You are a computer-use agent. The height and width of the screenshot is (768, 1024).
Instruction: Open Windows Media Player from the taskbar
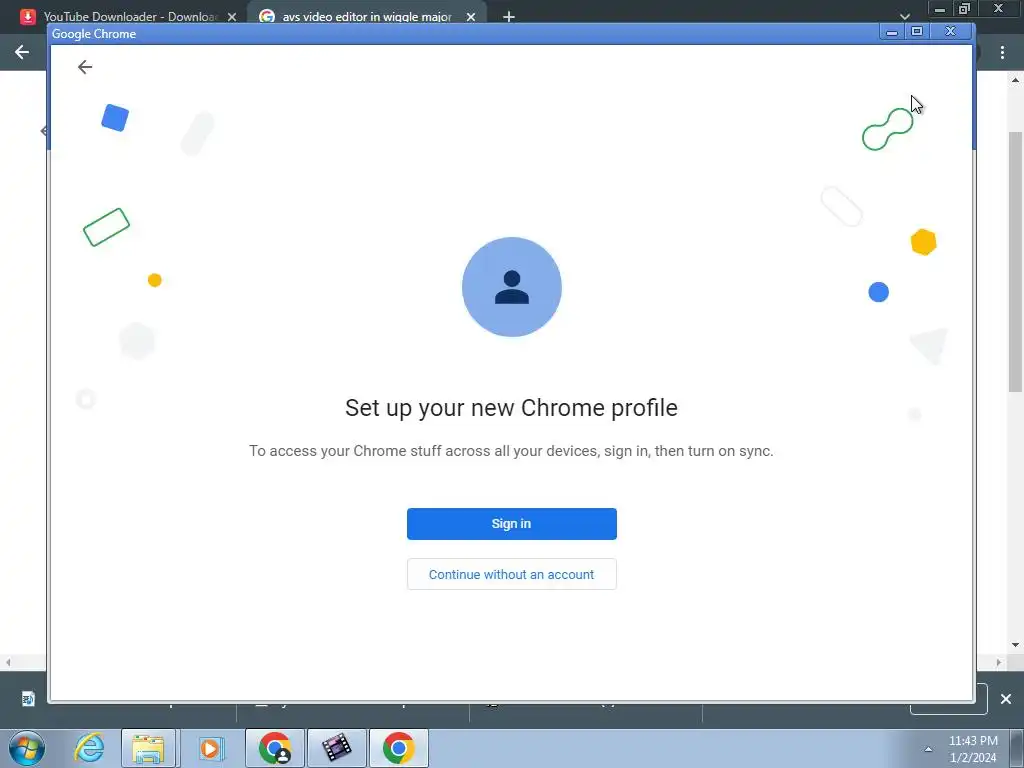pyautogui.click(x=211, y=748)
